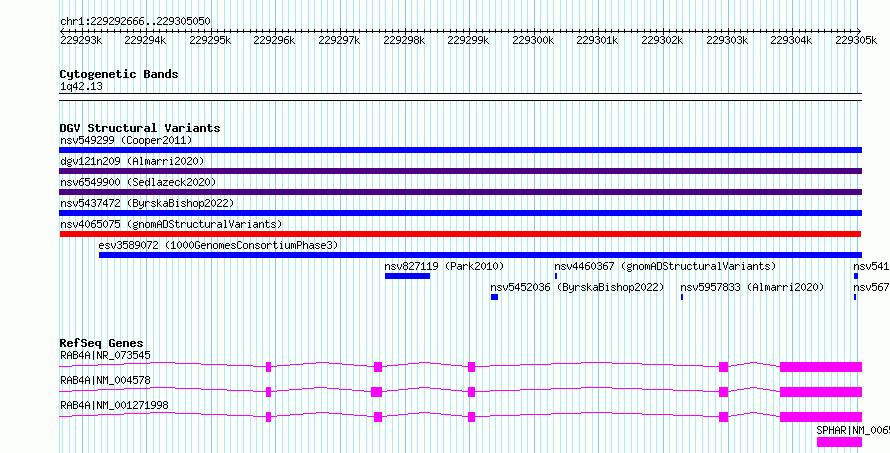The width and height of the screenshot is (890, 453).
Task: Click the RAB4A|NR_073545 transcript label
Action: tap(105, 356)
